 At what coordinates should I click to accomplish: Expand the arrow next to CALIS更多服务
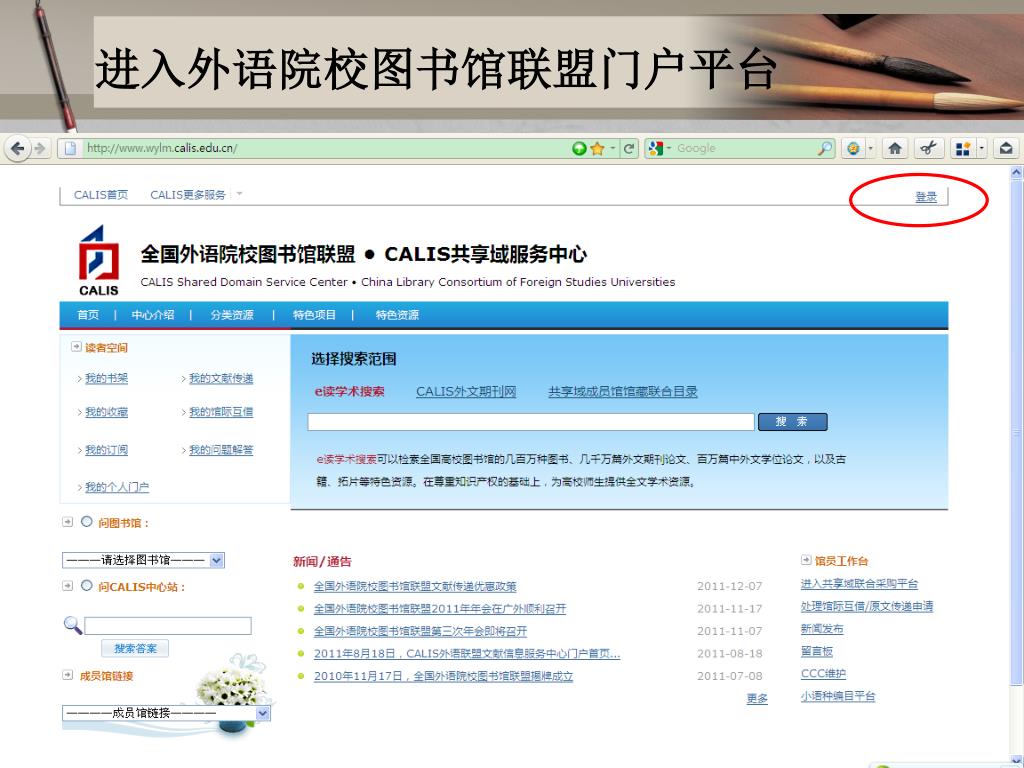(x=239, y=194)
